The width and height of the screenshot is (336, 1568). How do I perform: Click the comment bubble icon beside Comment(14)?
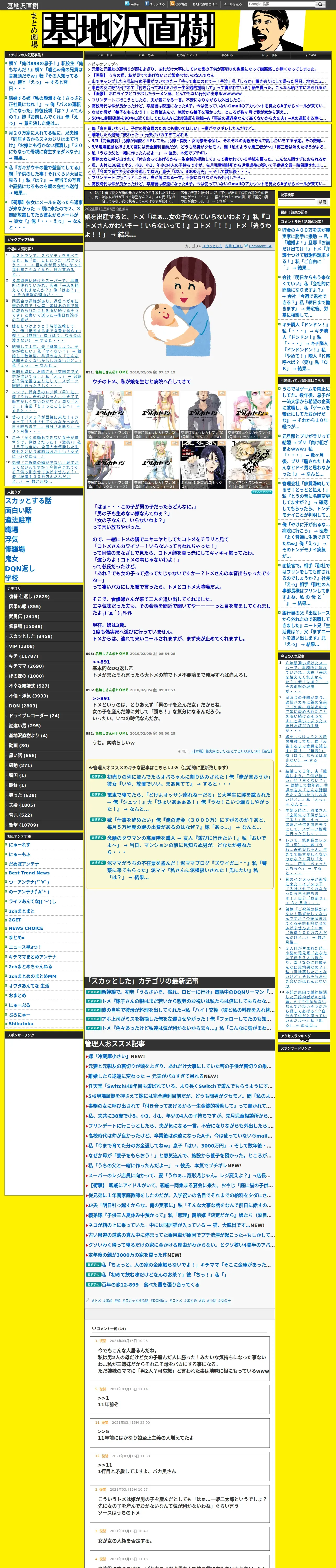click(x=246, y=246)
